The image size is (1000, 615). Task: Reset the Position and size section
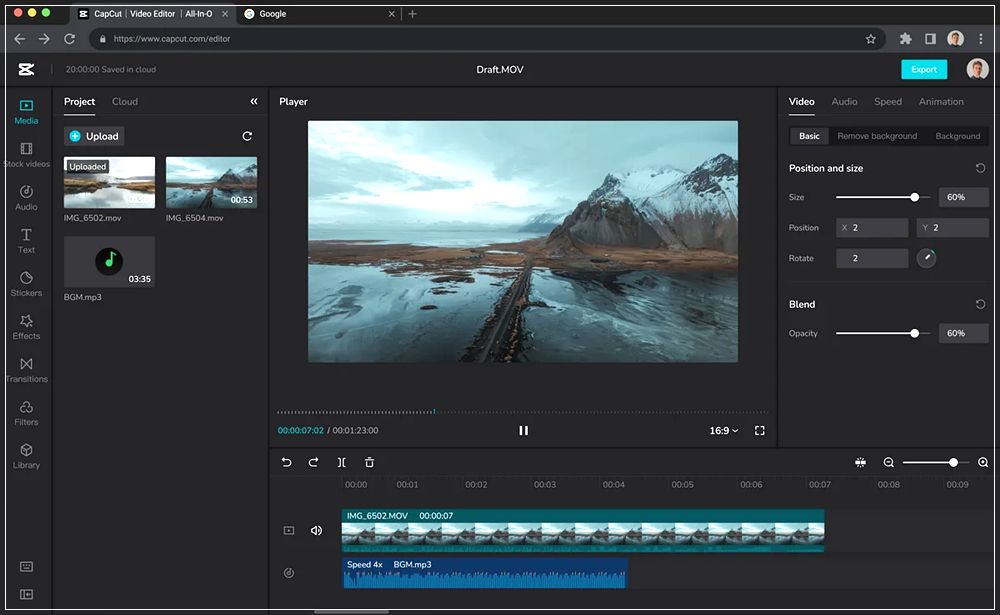(980, 168)
